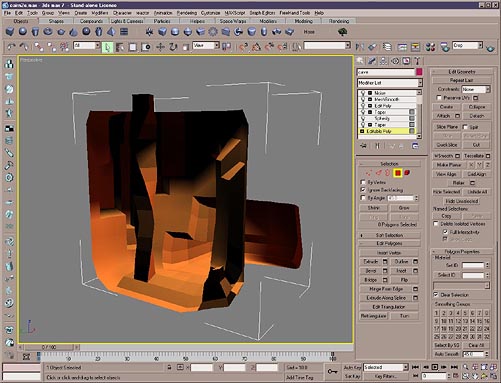Screen dimensions: 501x383
Task: Open Extrude settings dialog box icon
Action: coord(385,262)
